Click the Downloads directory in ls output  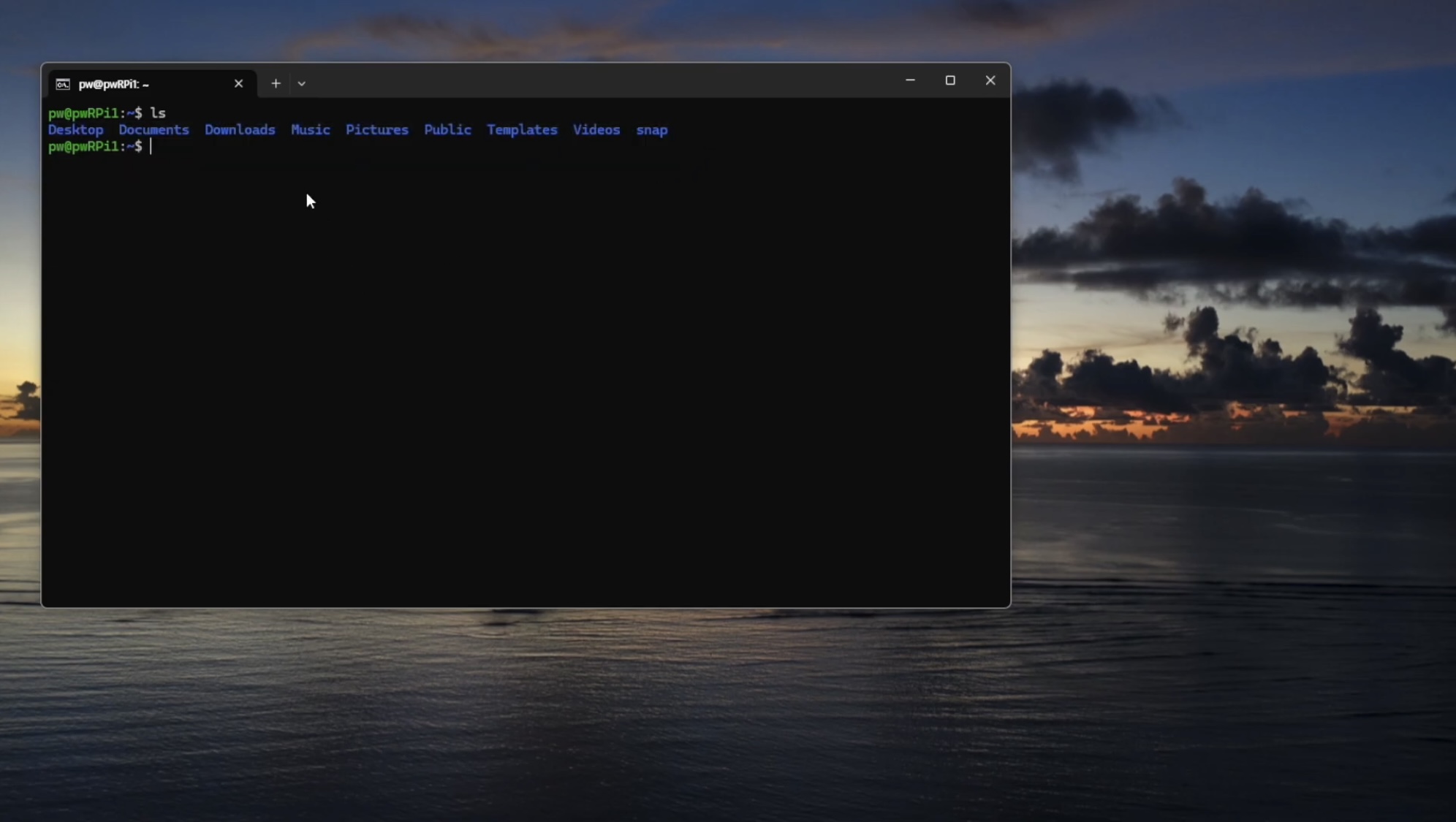tap(240, 130)
